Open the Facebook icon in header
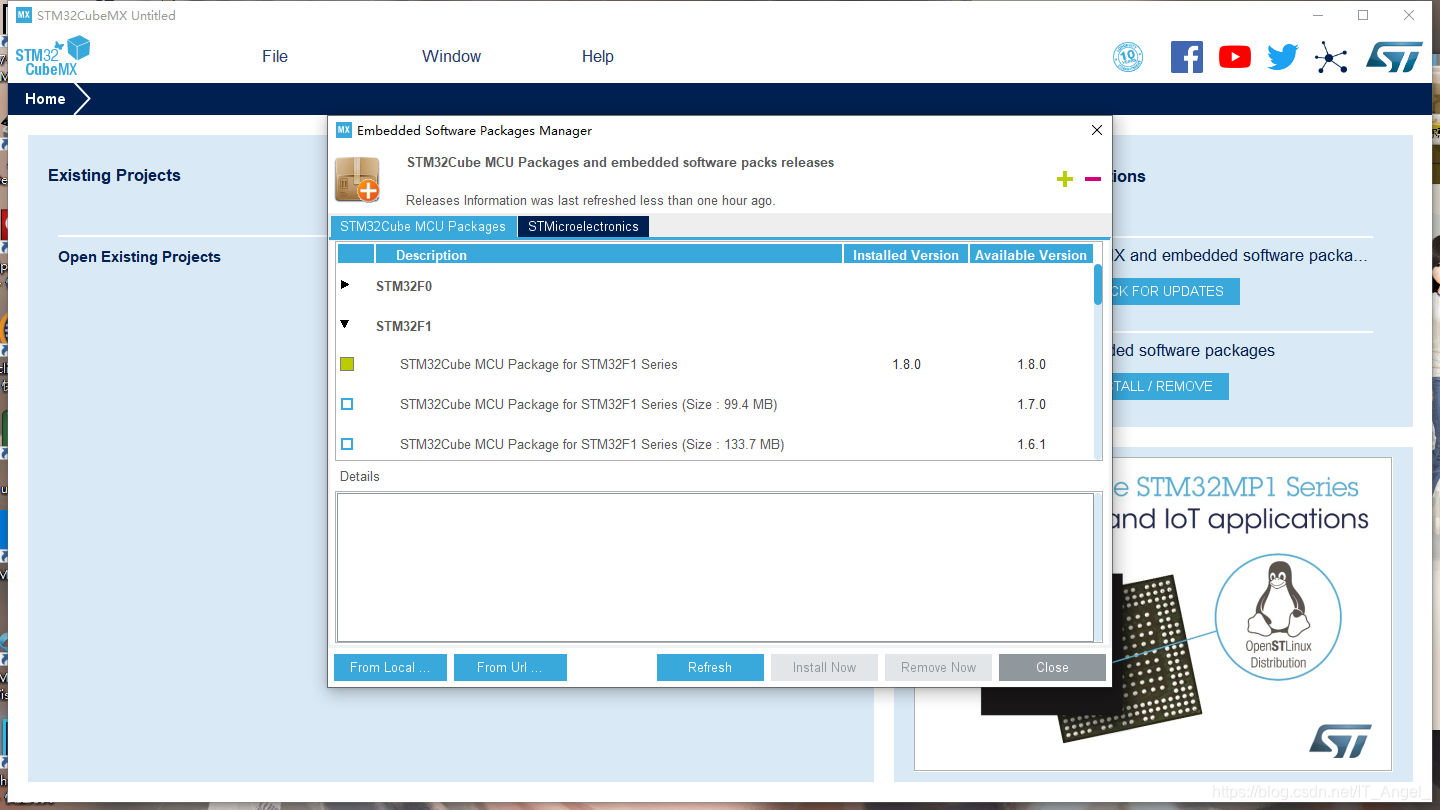The height and width of the screenshot is (810, 1440). click(x=1186, y=57)
